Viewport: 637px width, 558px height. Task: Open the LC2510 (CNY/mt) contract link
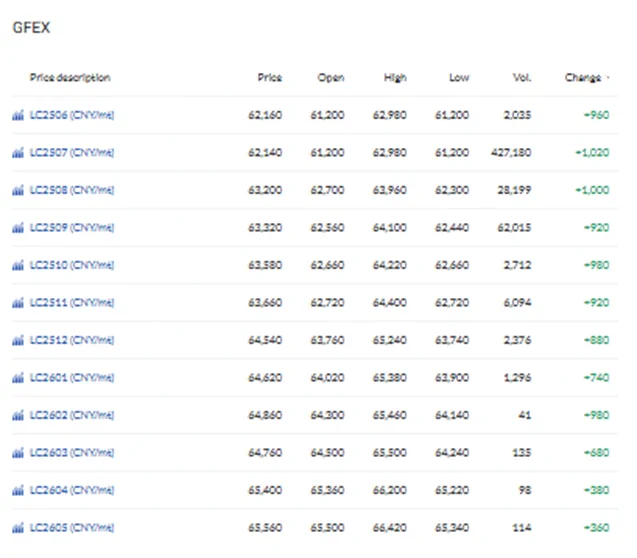click(x=72, y=265)
